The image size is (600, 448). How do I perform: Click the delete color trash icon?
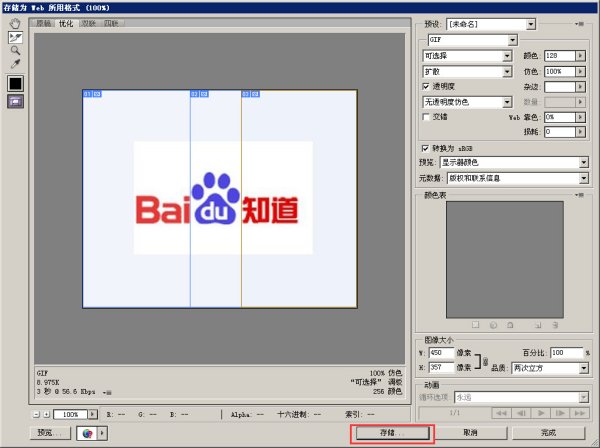click(555, 325)
